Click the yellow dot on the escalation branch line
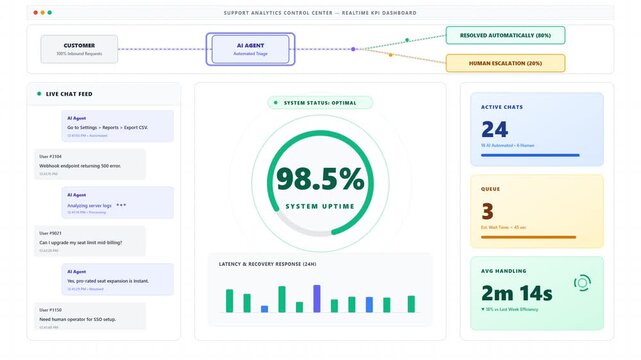 [x=390, y=55]
